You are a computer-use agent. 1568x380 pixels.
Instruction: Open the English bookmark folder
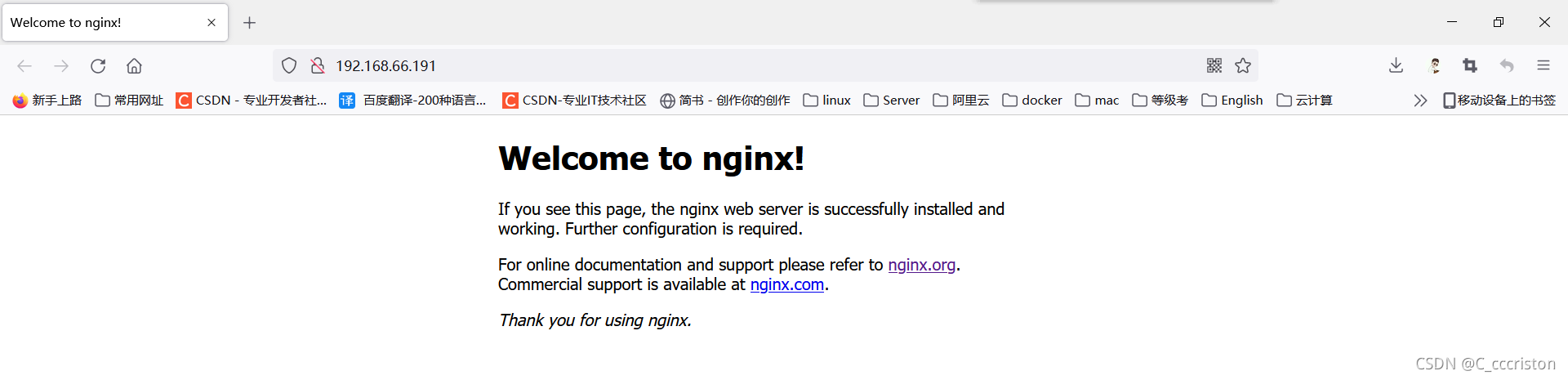(x=1232, y=101)
